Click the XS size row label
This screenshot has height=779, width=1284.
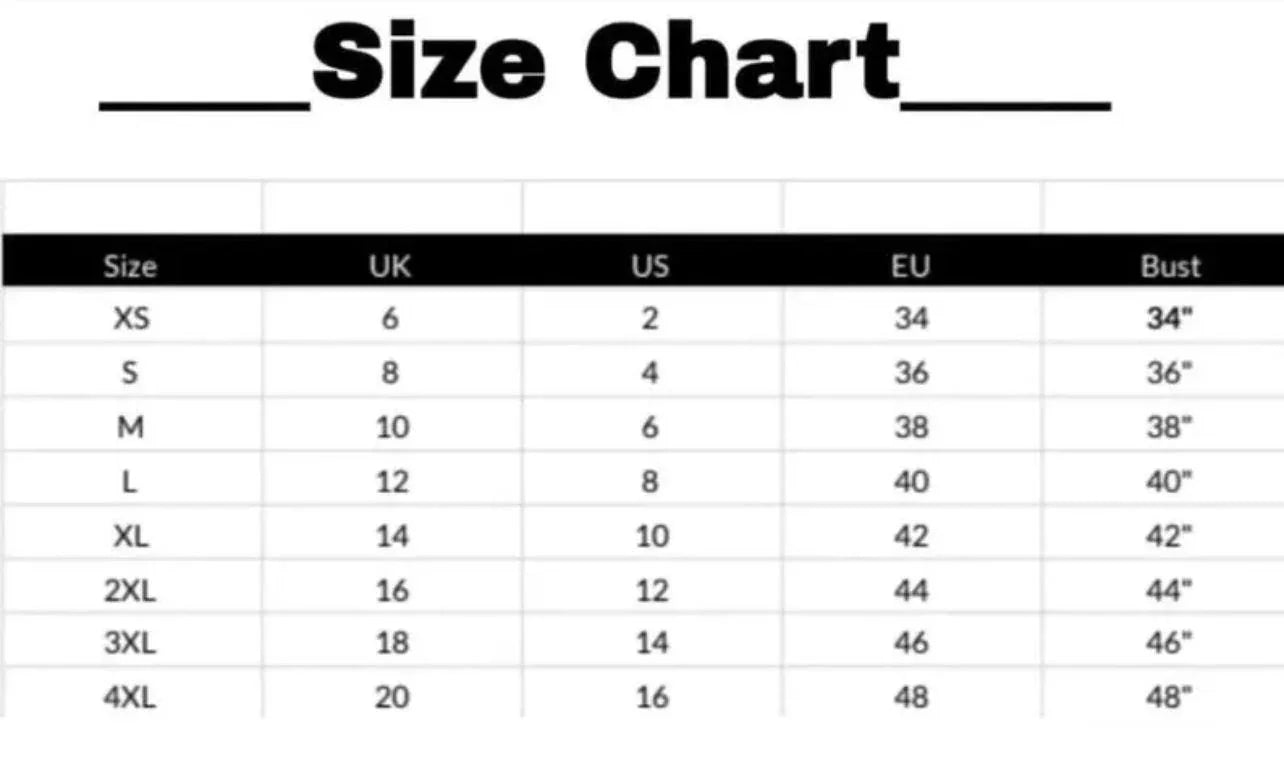tap(130, 319)
